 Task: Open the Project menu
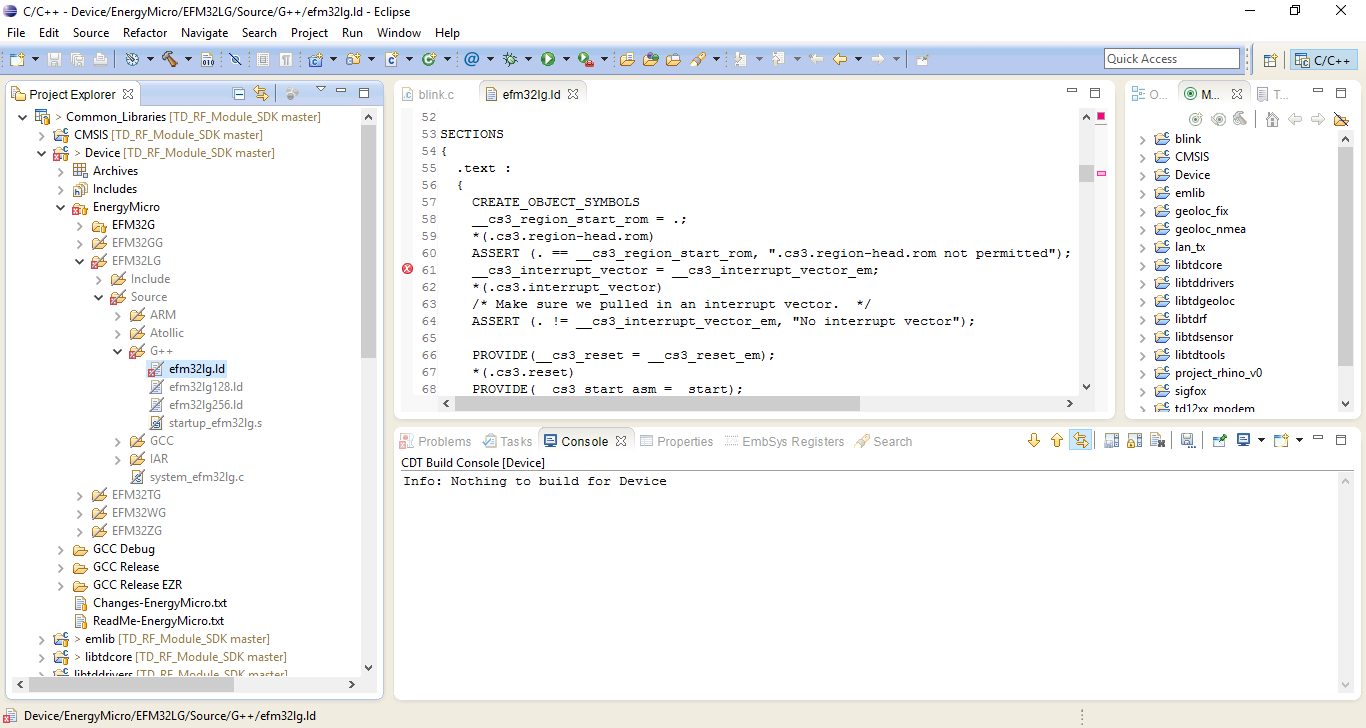tap(309, 33)
